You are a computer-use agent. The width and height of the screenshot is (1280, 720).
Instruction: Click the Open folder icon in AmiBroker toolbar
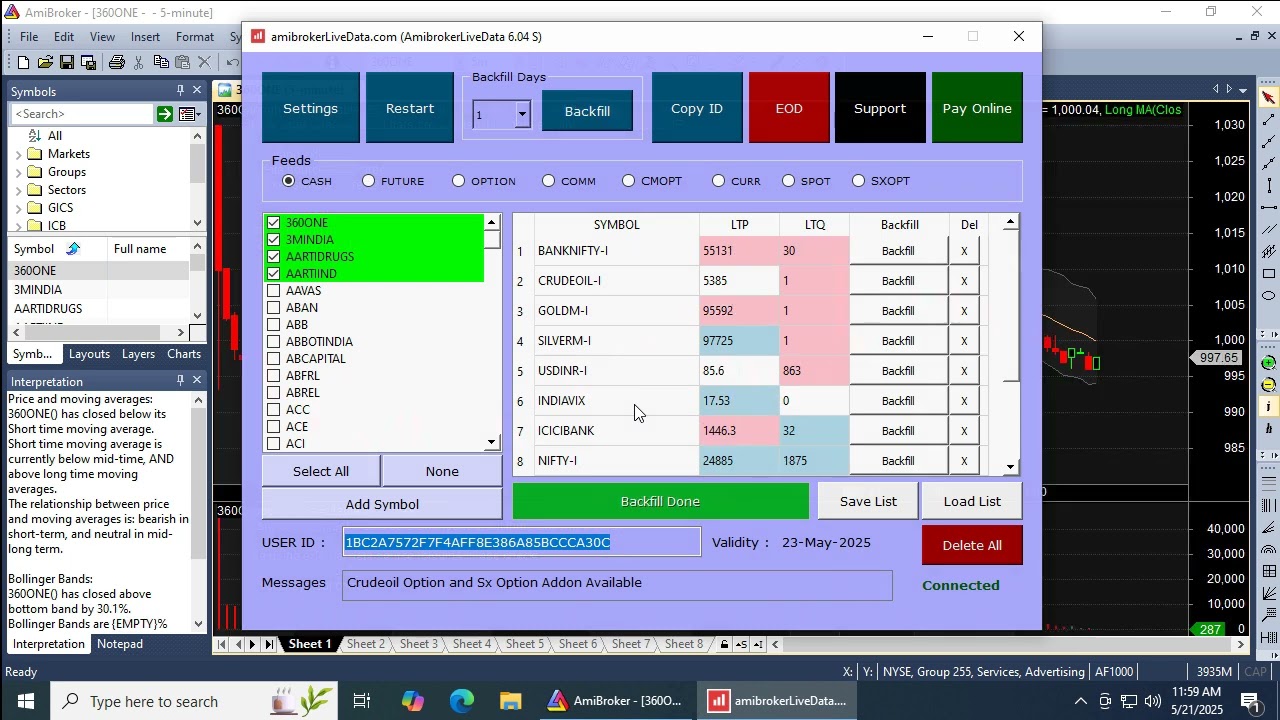(45, 63)
